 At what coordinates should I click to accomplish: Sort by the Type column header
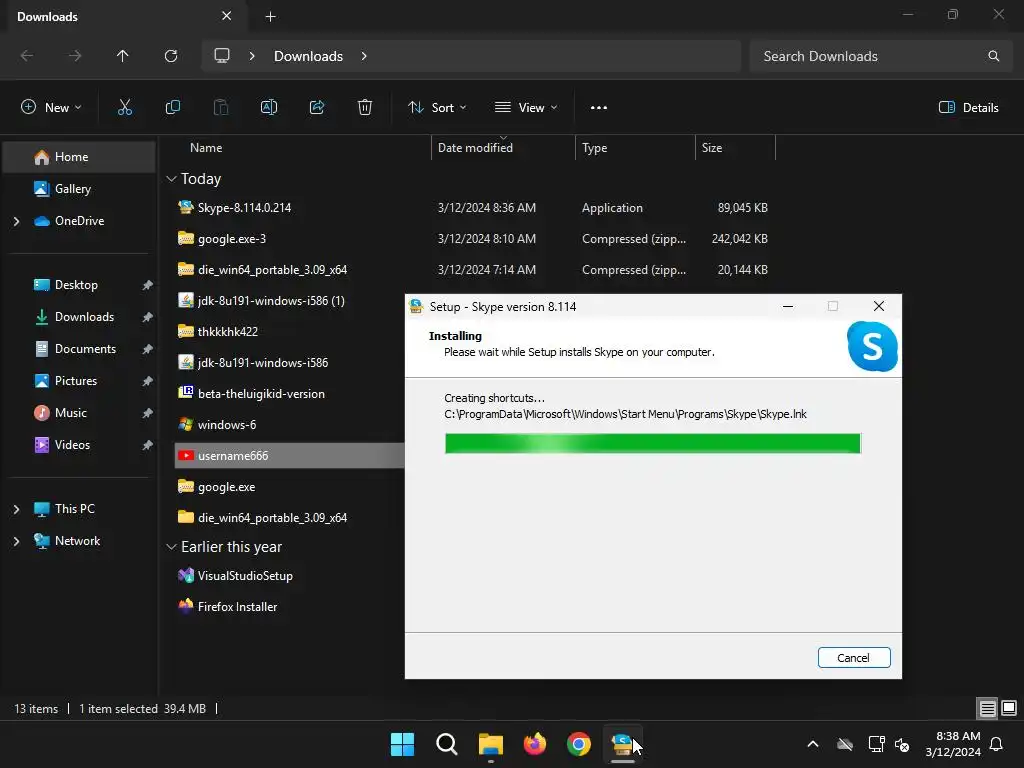click(594, 148)
